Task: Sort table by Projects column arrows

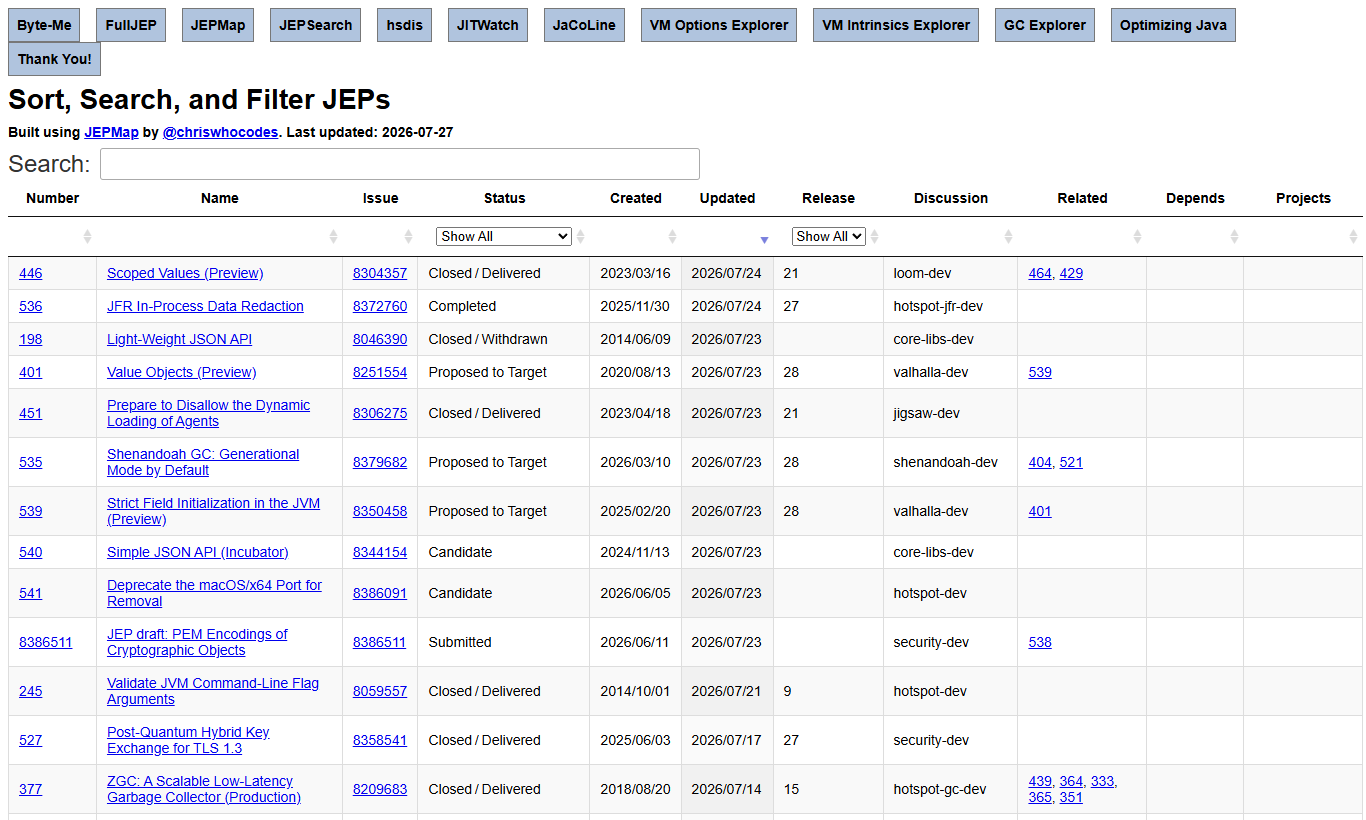Action: [1353, 237]
